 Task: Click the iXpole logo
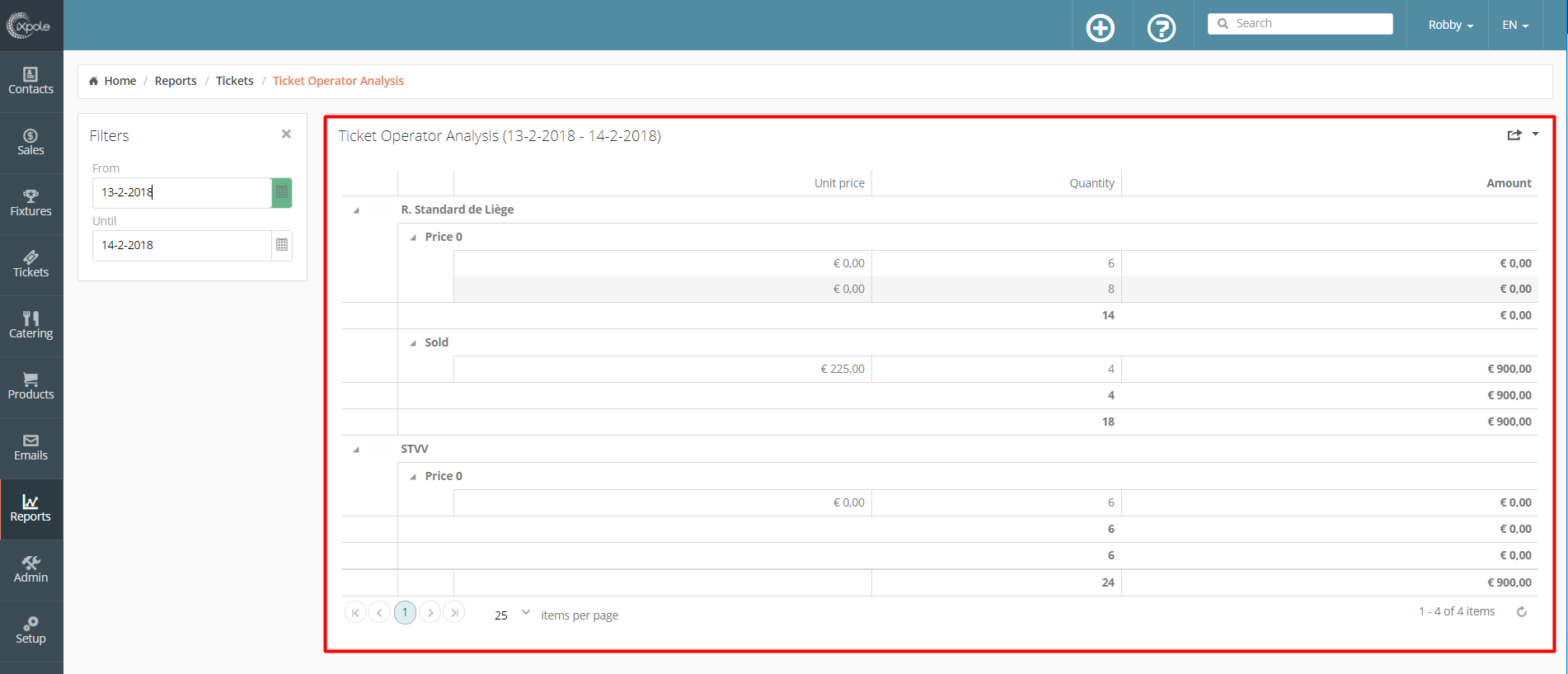(30, 26)
